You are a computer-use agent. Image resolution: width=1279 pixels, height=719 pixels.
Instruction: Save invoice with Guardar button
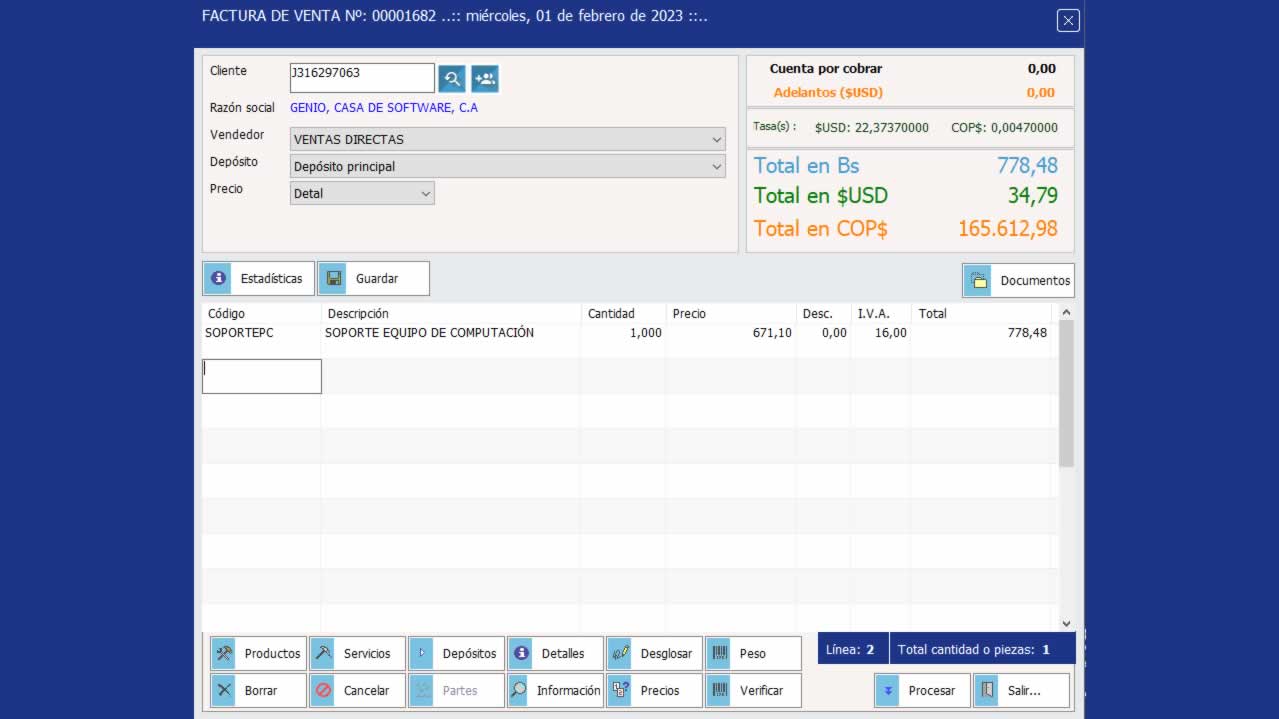point(373,279)
